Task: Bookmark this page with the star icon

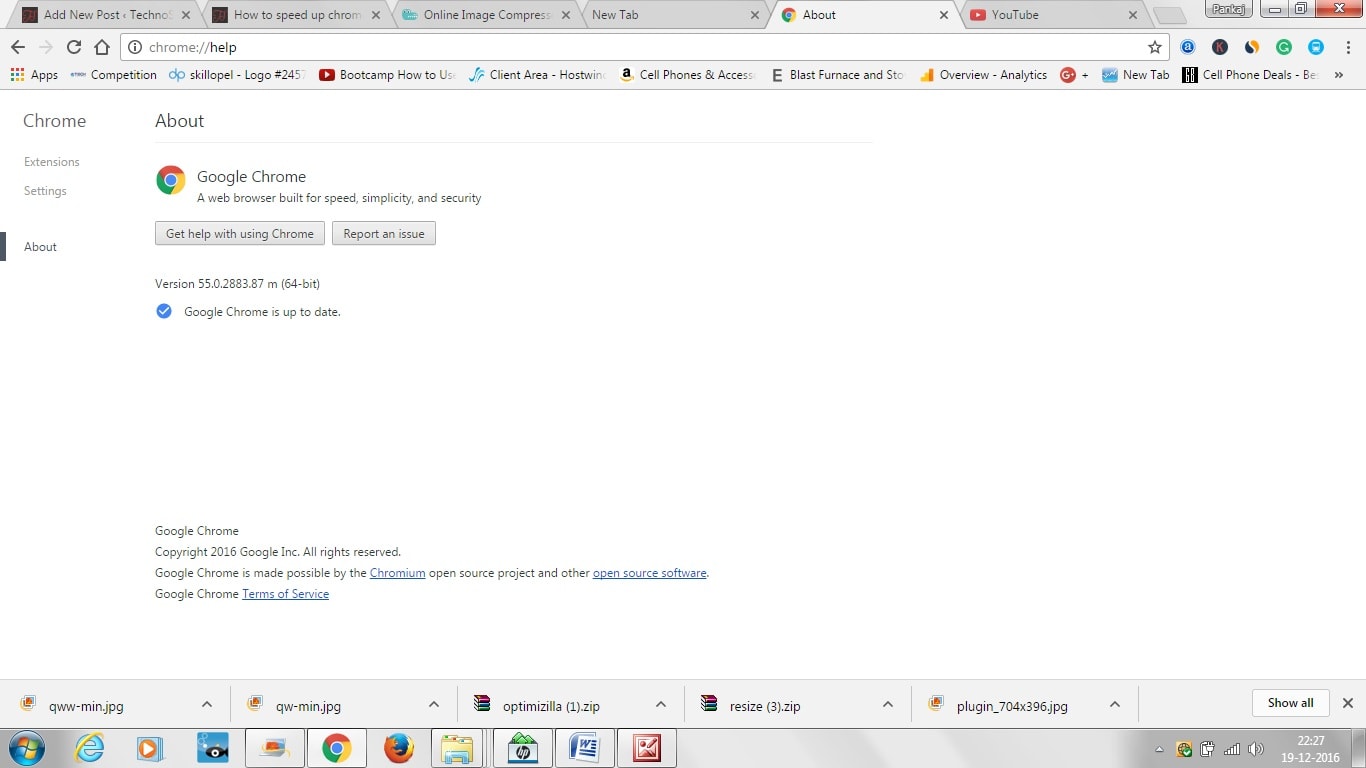Action: pyautogui.click(x=1155, y=47)
